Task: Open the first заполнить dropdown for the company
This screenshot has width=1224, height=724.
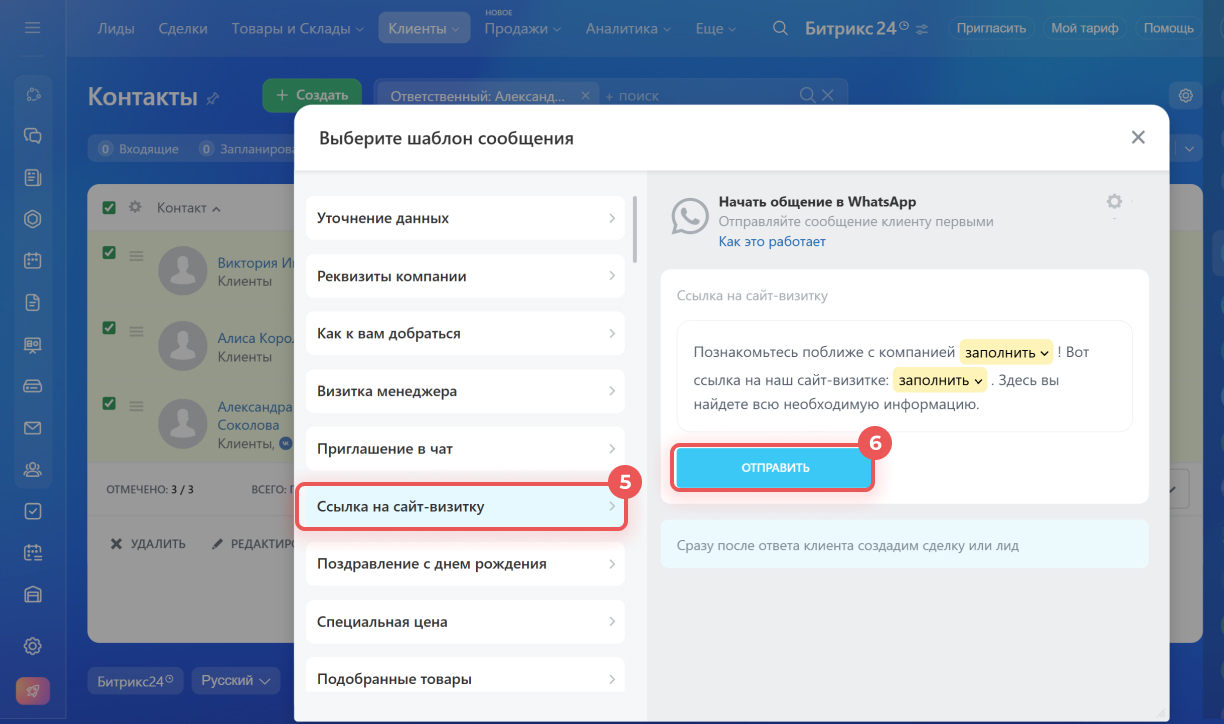Action: [x=1006, y=353]
